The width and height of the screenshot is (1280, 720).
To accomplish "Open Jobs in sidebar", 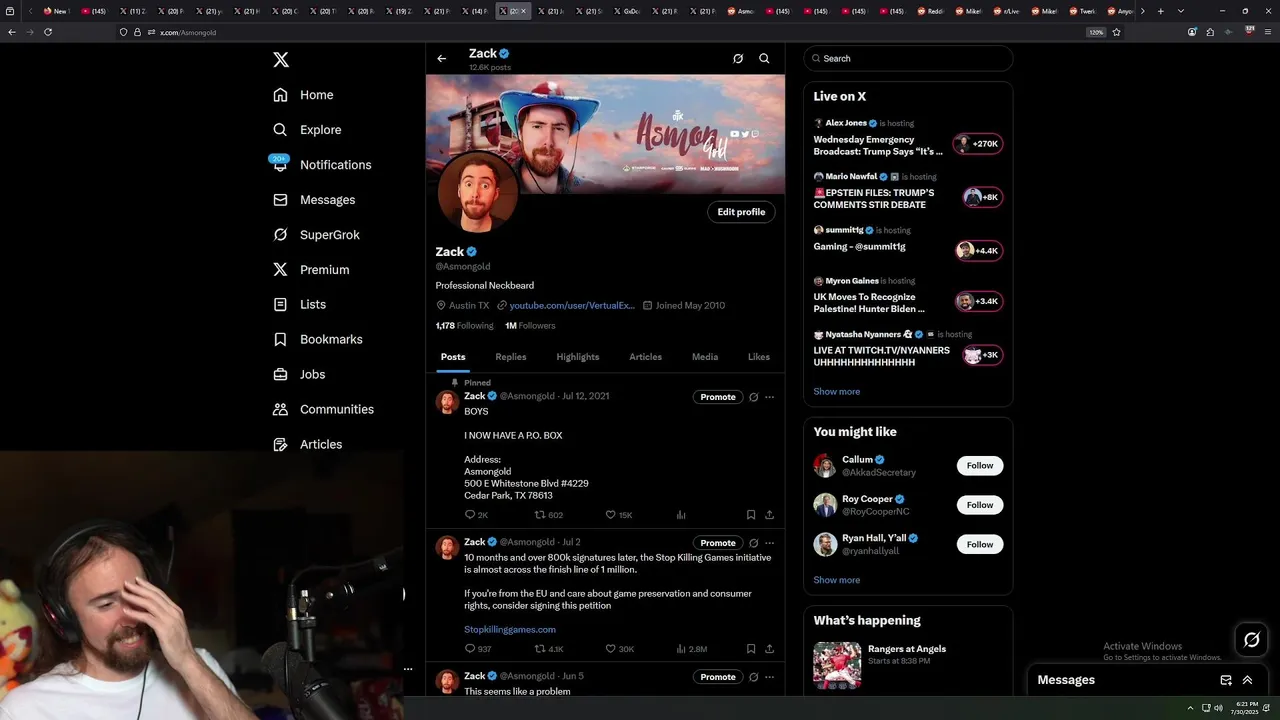I will (x=299, y=375).
